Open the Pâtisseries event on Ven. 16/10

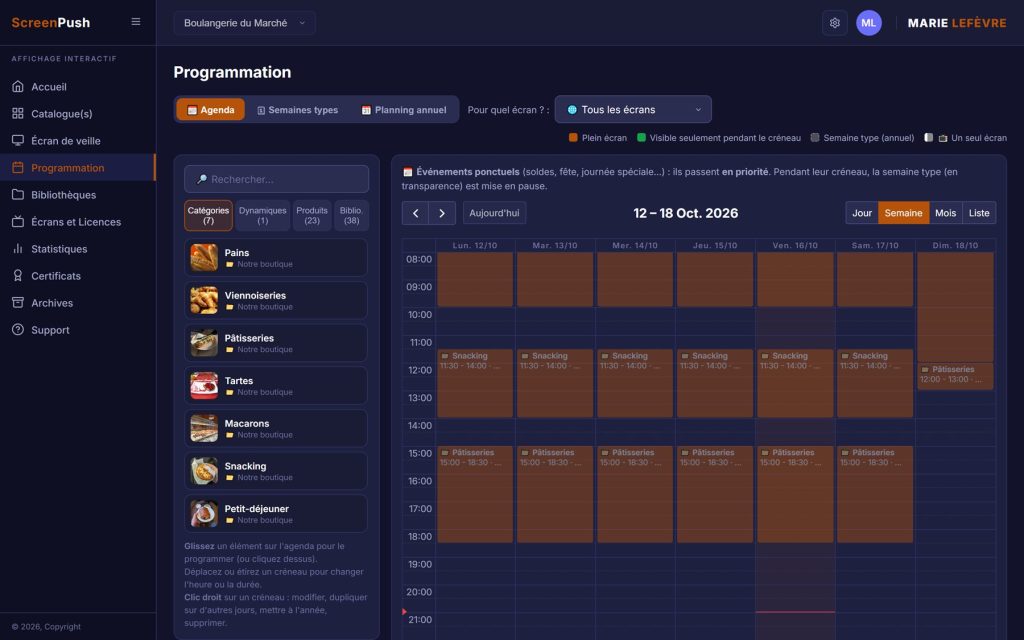[795, 494]
